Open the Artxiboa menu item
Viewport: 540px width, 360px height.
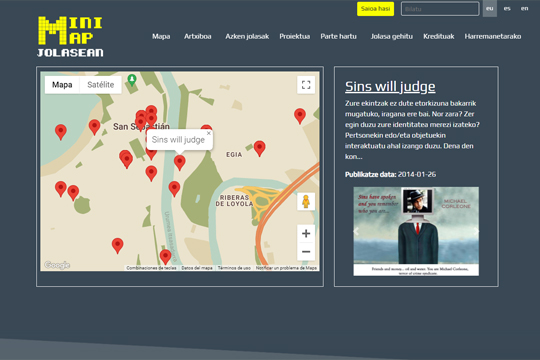[x=198, y=36]
